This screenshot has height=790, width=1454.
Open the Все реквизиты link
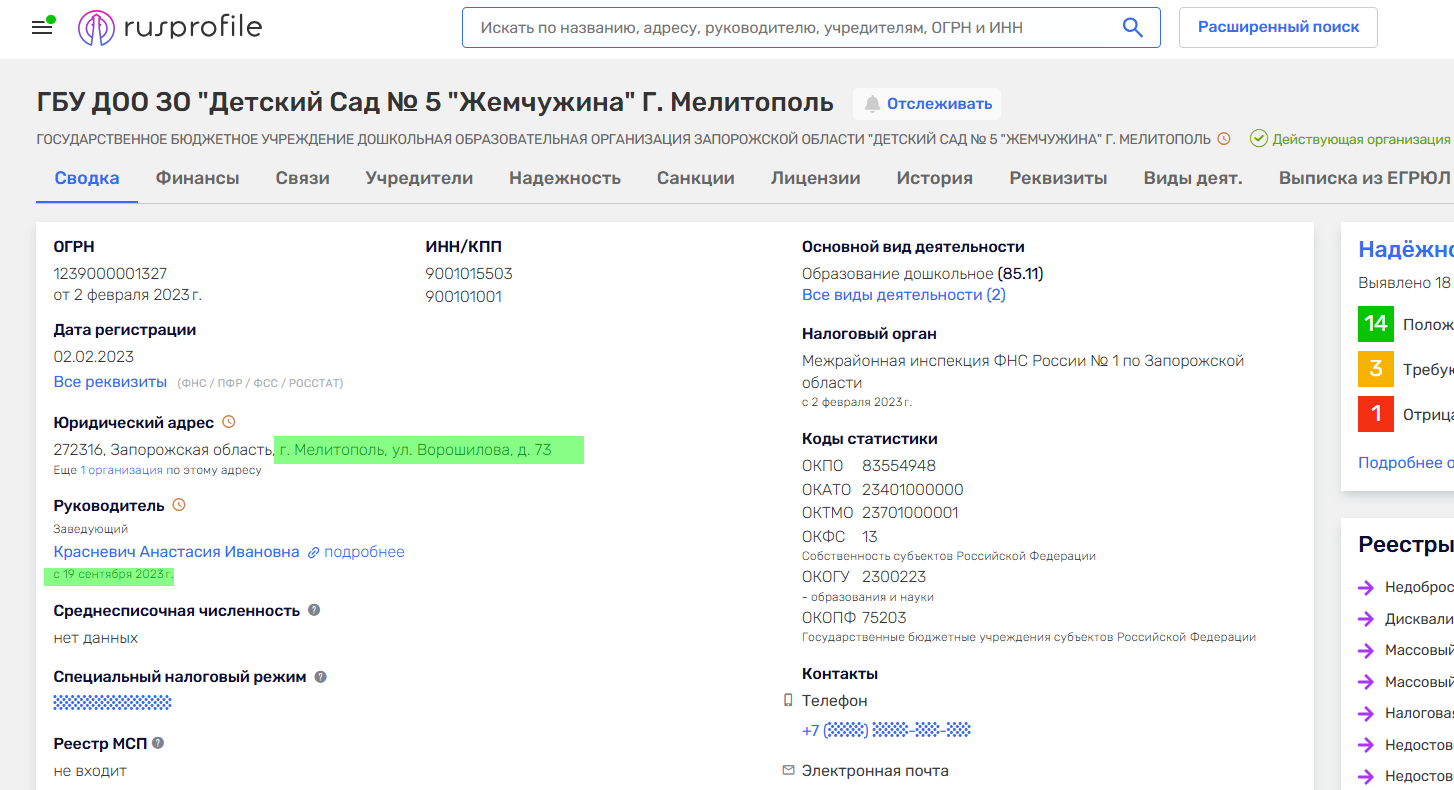[x=110, y=382]
